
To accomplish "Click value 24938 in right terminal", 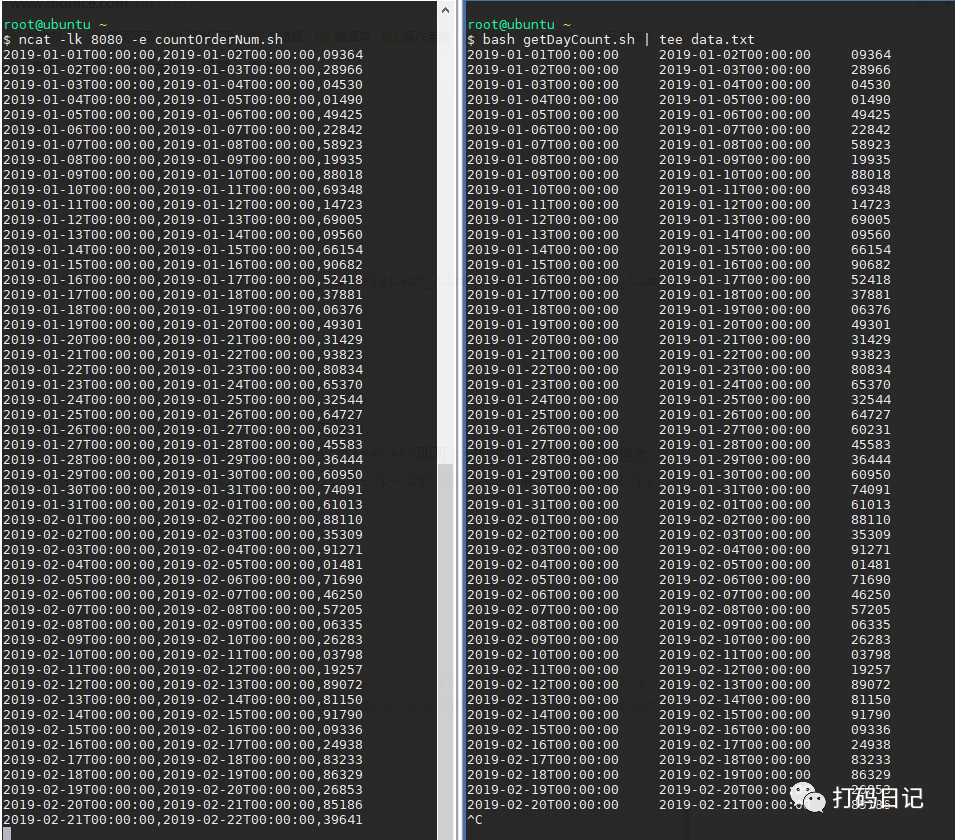I will pos(871,744).
